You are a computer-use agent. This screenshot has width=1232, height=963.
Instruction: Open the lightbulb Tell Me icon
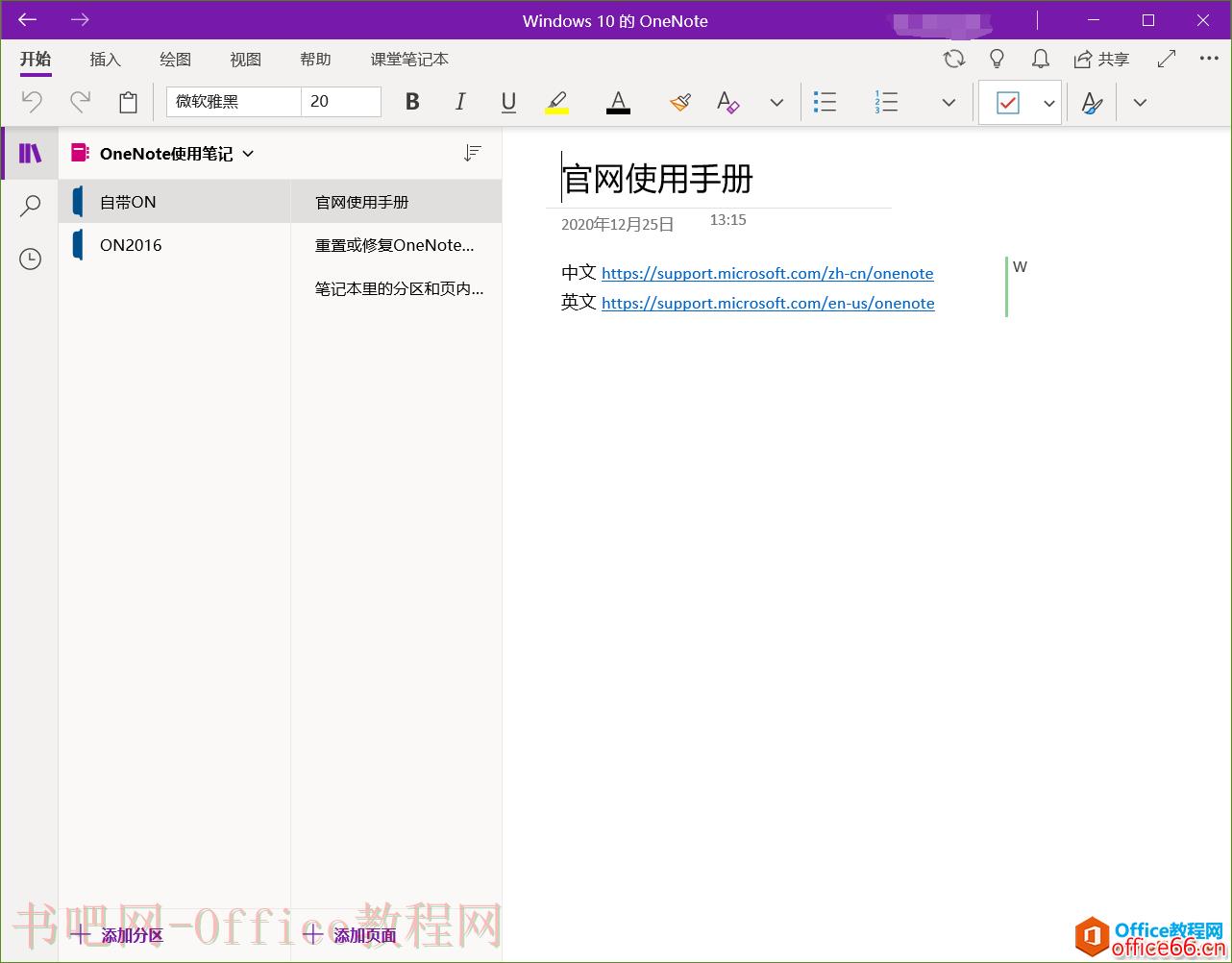(997, 59)
